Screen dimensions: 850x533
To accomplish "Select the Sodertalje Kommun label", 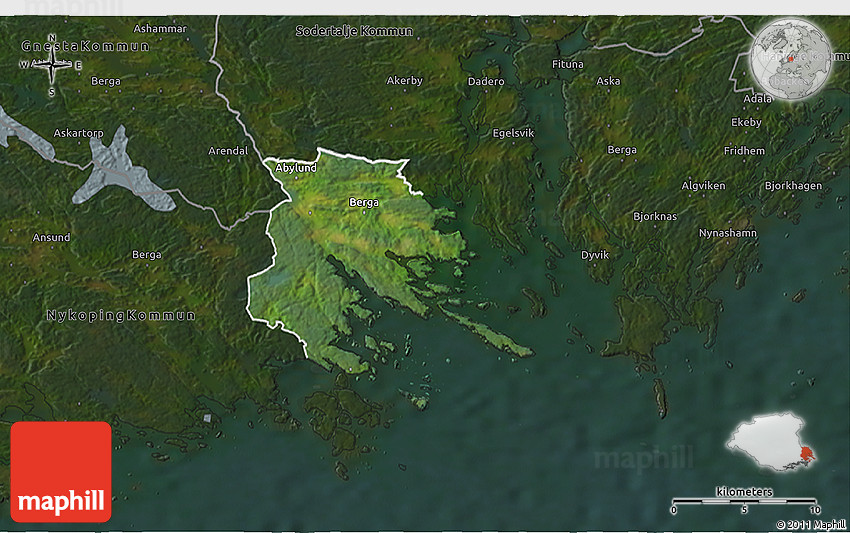I will point(354,31).
